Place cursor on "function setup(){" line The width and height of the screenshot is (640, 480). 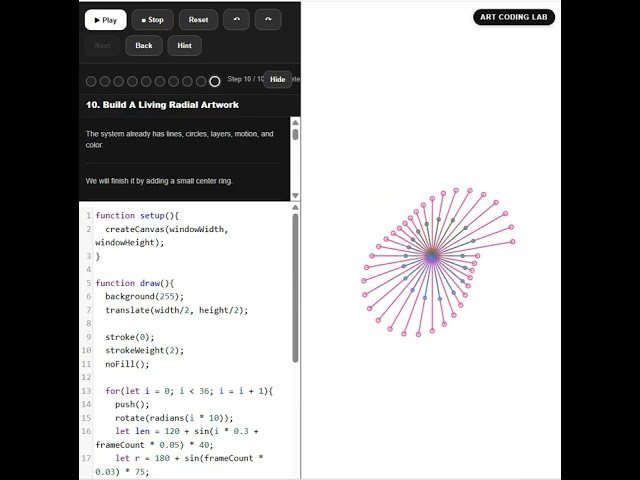click(137, 216)
